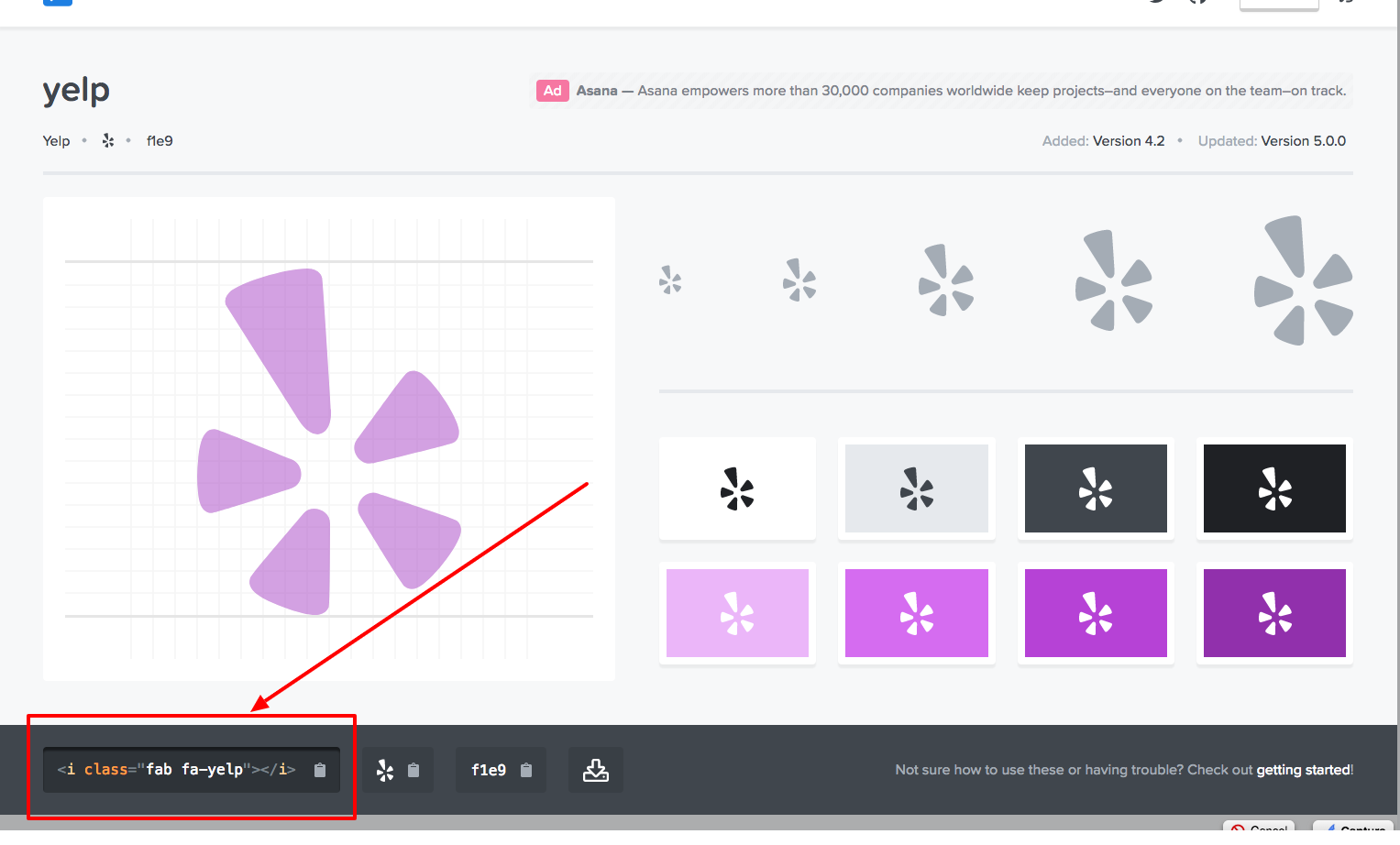Click the download icon in the bottom bar
Screen dimensions: 1400x845
click(596, 770)
